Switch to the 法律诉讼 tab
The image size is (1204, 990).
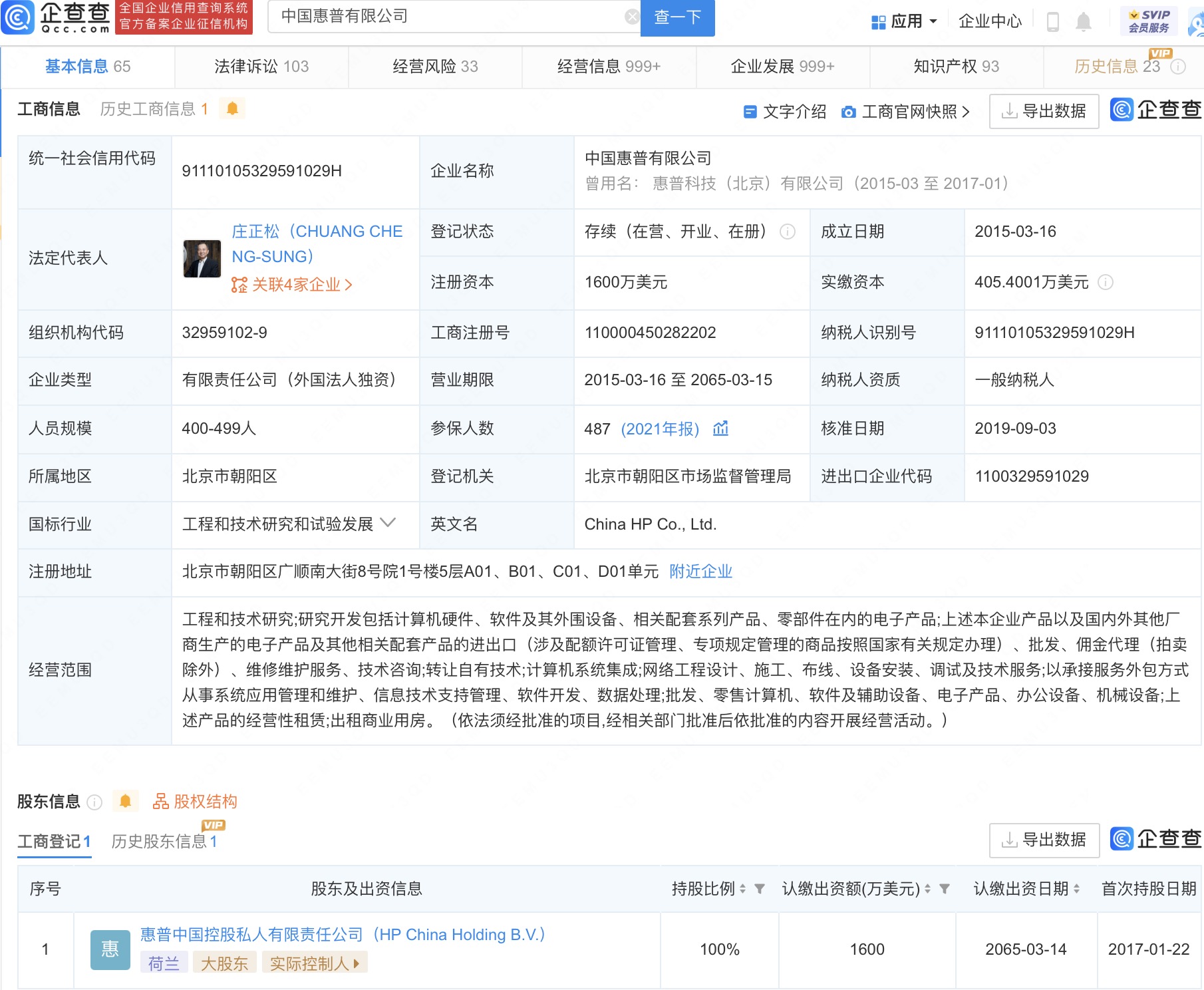261,67
